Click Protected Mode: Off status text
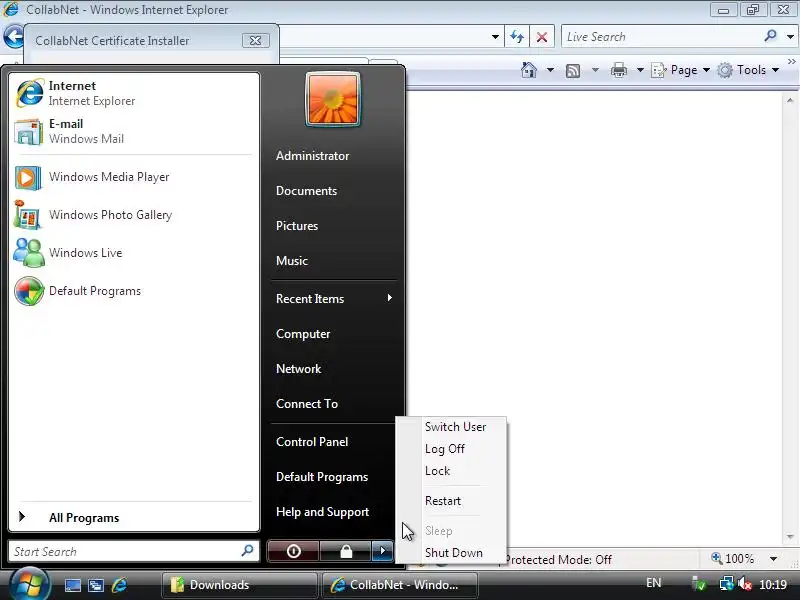This screenshot has height=600, width=800. click(x=558, y=560)
